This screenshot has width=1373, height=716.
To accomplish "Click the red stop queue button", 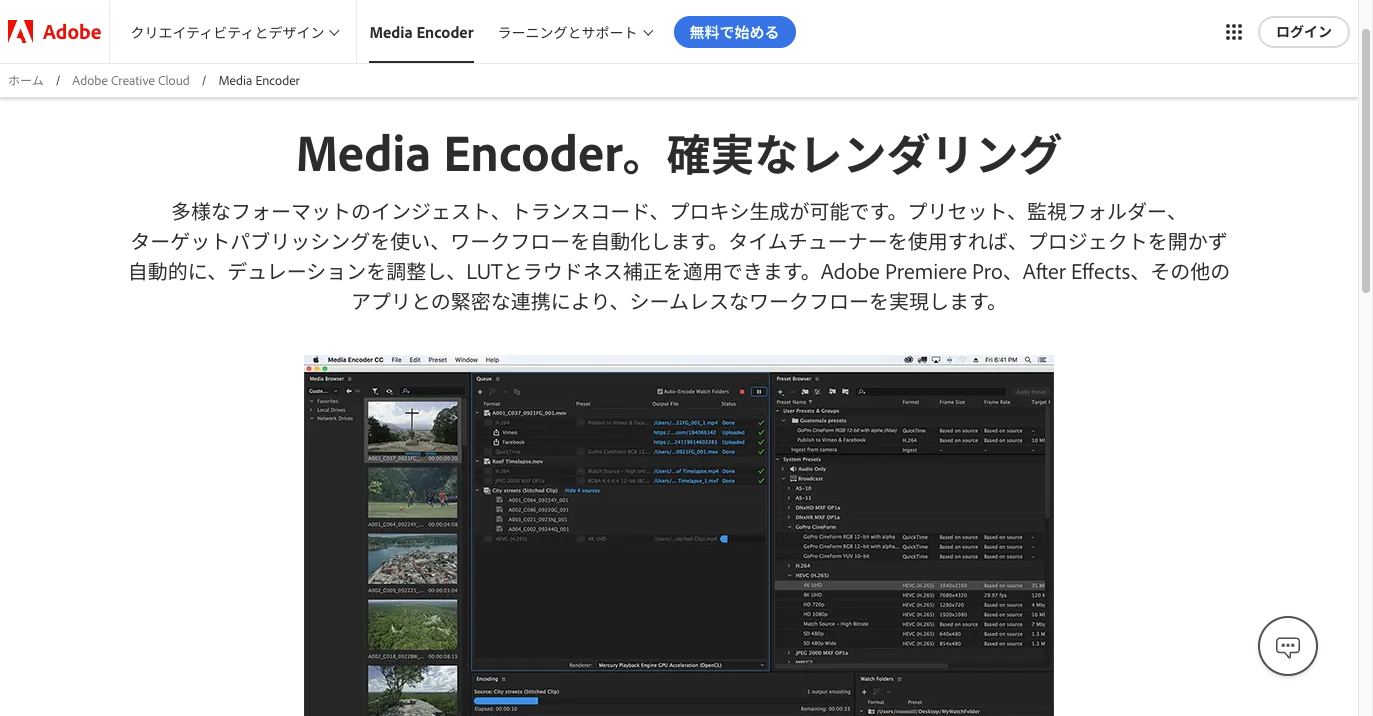I will (741, 391).
